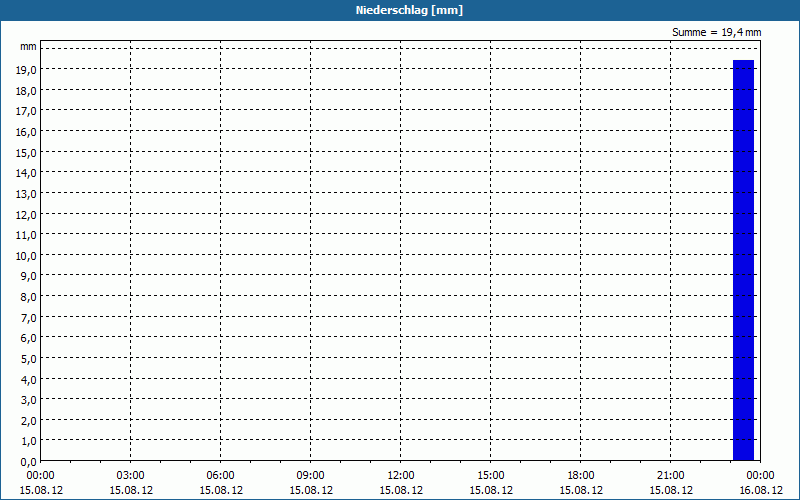800x500 pixels.
Task: Click the '3,0' y-axis value
Action: coord(29,400)
